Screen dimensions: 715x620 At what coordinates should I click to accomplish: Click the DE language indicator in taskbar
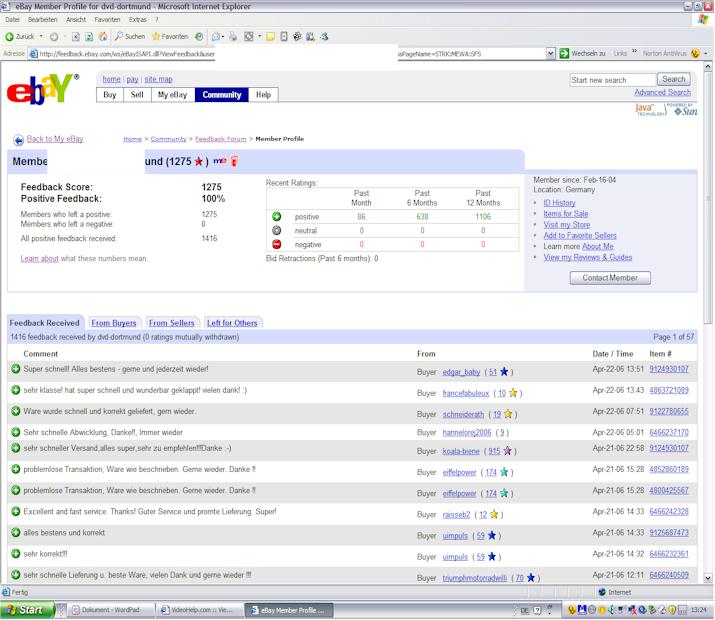pyautogui.click(x=524, y=610)
